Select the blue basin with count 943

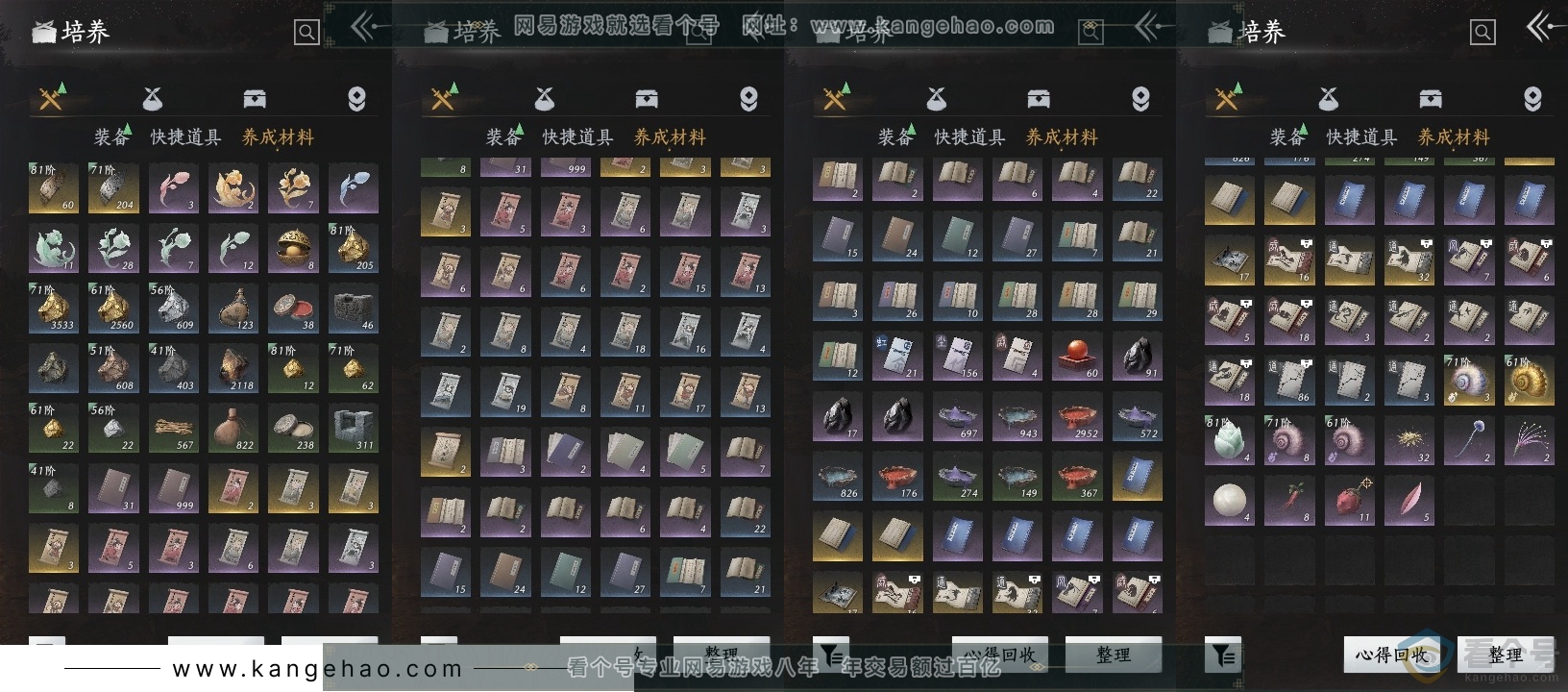[1017, 416]
